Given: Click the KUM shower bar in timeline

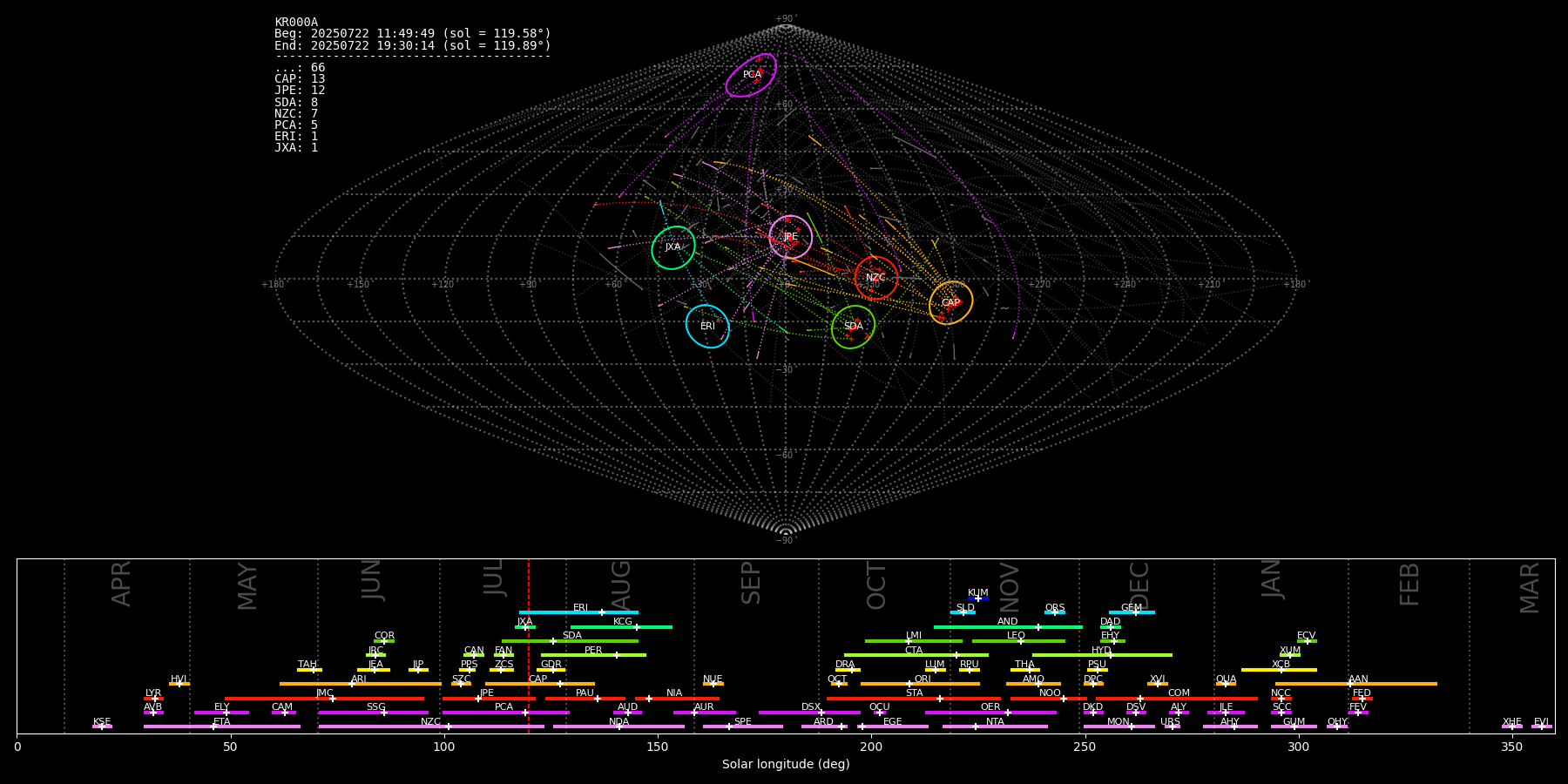Looking at the screenshot, I should [978, 598].
